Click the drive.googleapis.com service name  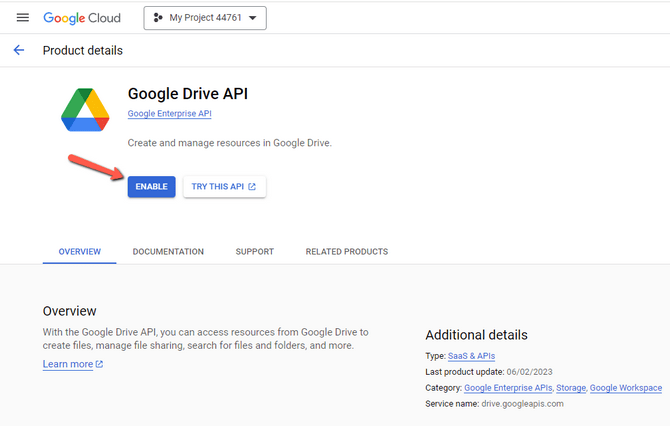tap(522, 404)
